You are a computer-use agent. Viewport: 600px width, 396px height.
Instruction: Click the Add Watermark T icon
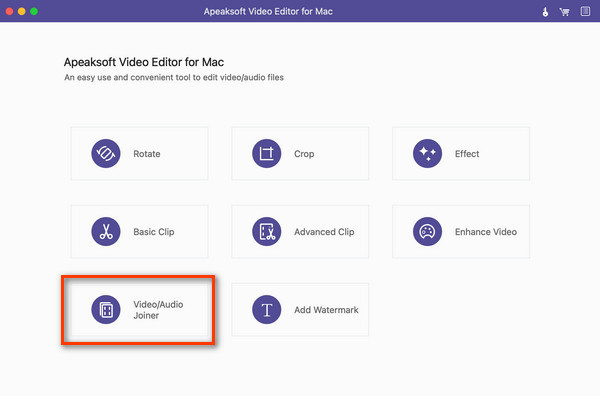tap(266, 310)
